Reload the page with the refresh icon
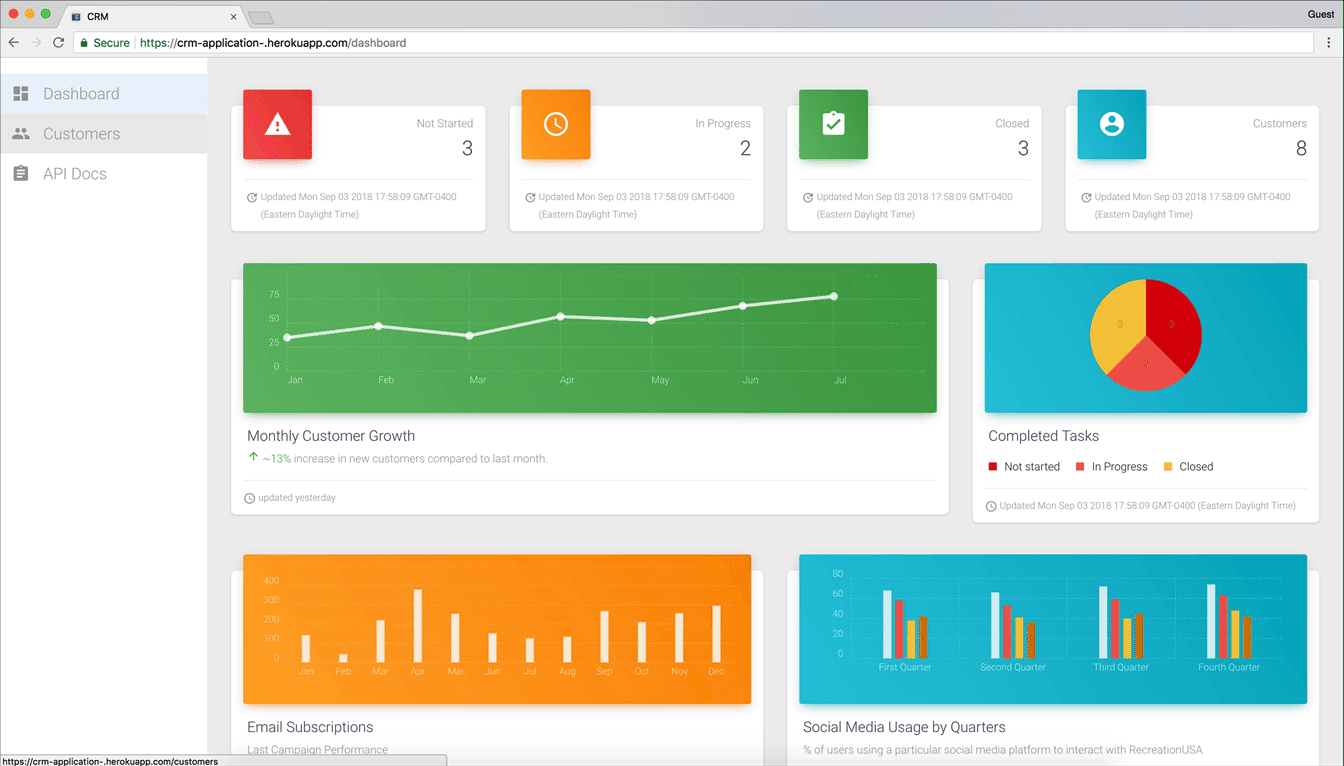 click(x=58, y=43)
